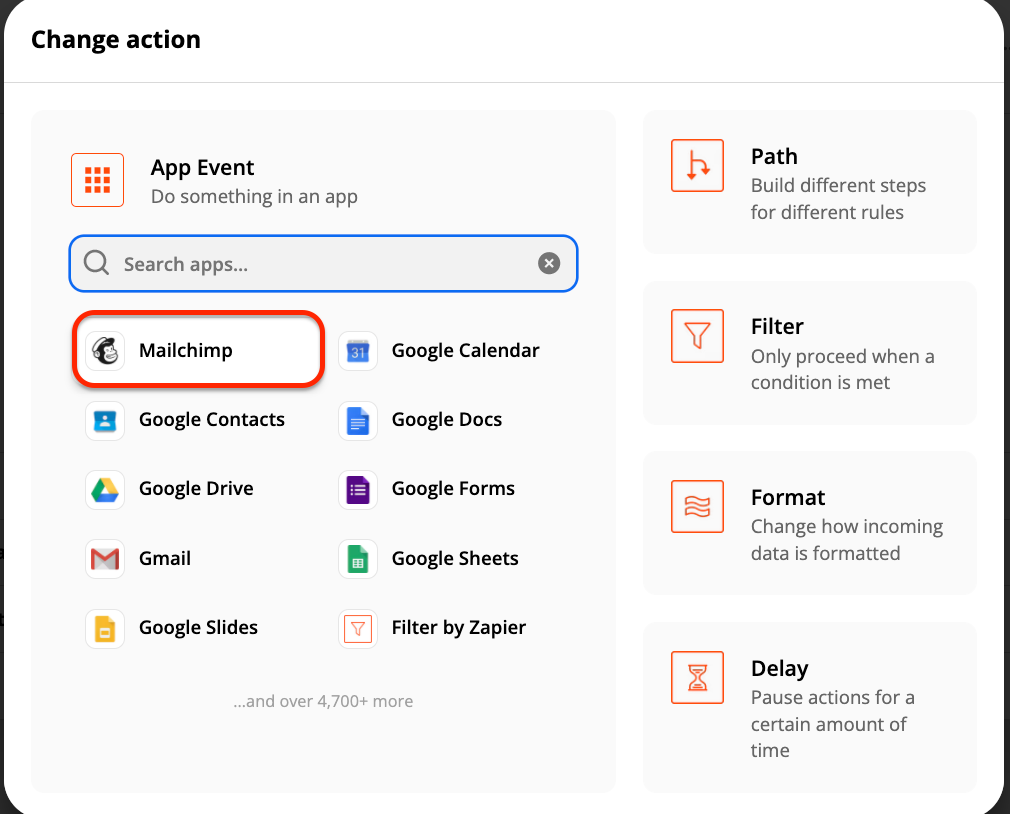Click 'Change how incoming data is formatted'
The height and width of the screenshot is (814, 1010).
pos(846,540)
